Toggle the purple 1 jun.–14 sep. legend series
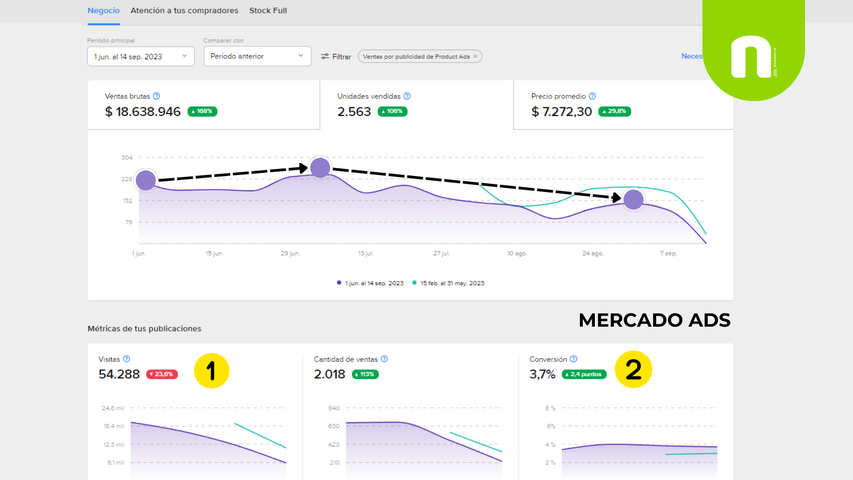 (x=370, y=283)
